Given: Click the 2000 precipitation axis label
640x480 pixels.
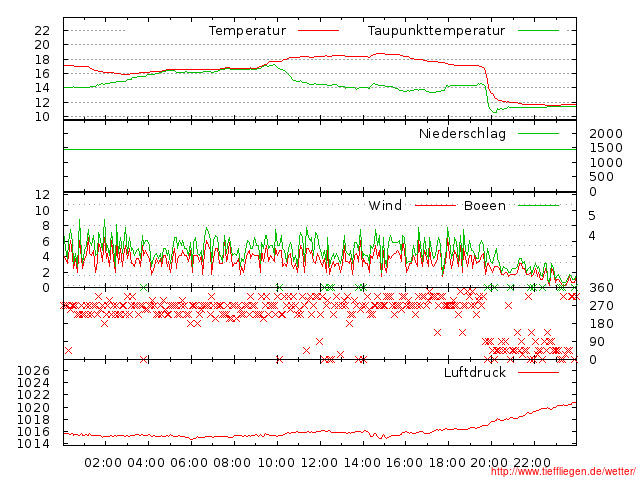Looking at the screenshot, I should click(605, 134).
